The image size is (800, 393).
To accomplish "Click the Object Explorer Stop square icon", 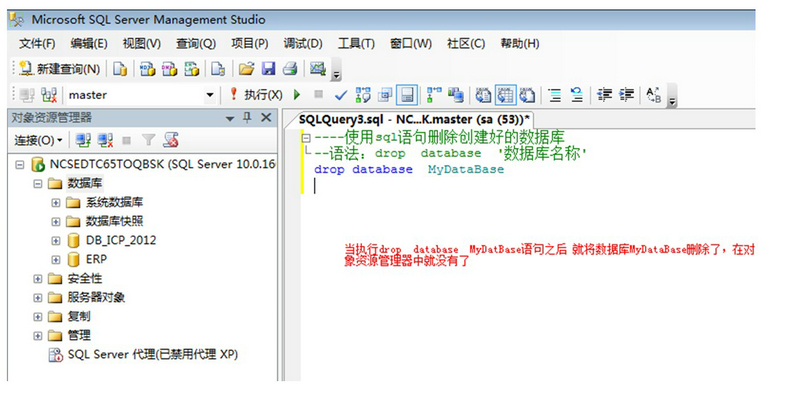I will pyautogui.click(x=127, y=140).
